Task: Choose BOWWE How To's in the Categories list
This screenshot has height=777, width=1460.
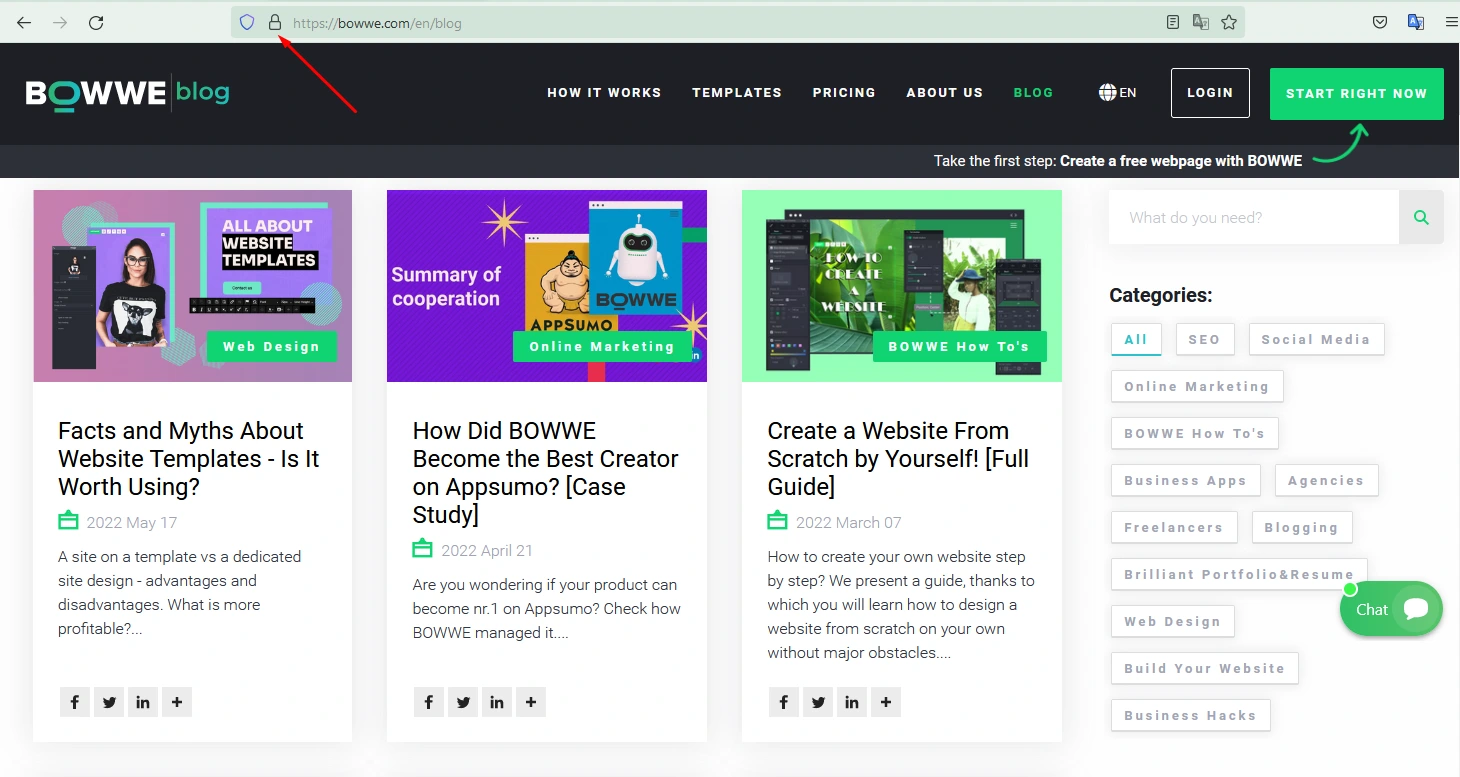Action: pos(1195,433)
